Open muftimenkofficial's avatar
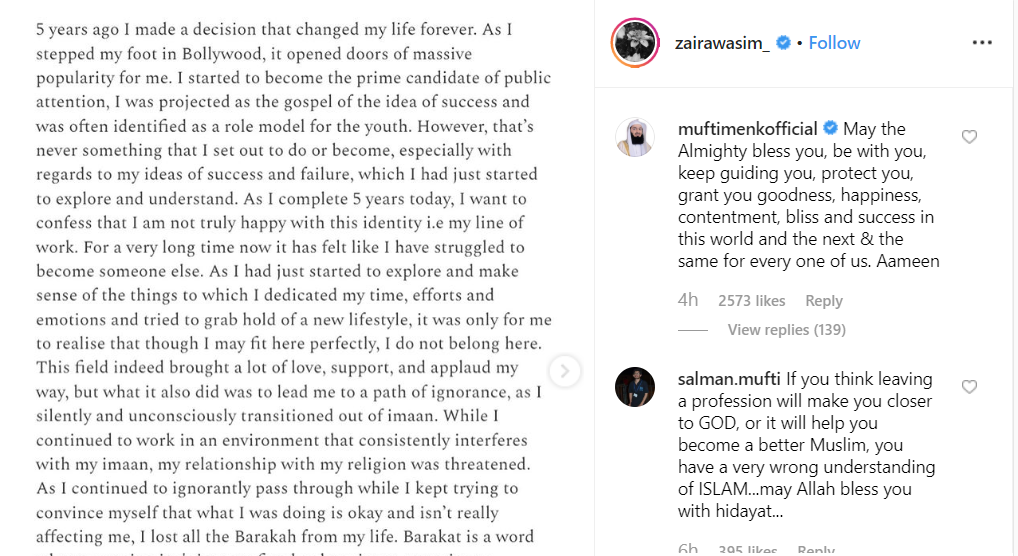Image resolution: width=1018 pixels, height=556 pixels. (635, 138)
